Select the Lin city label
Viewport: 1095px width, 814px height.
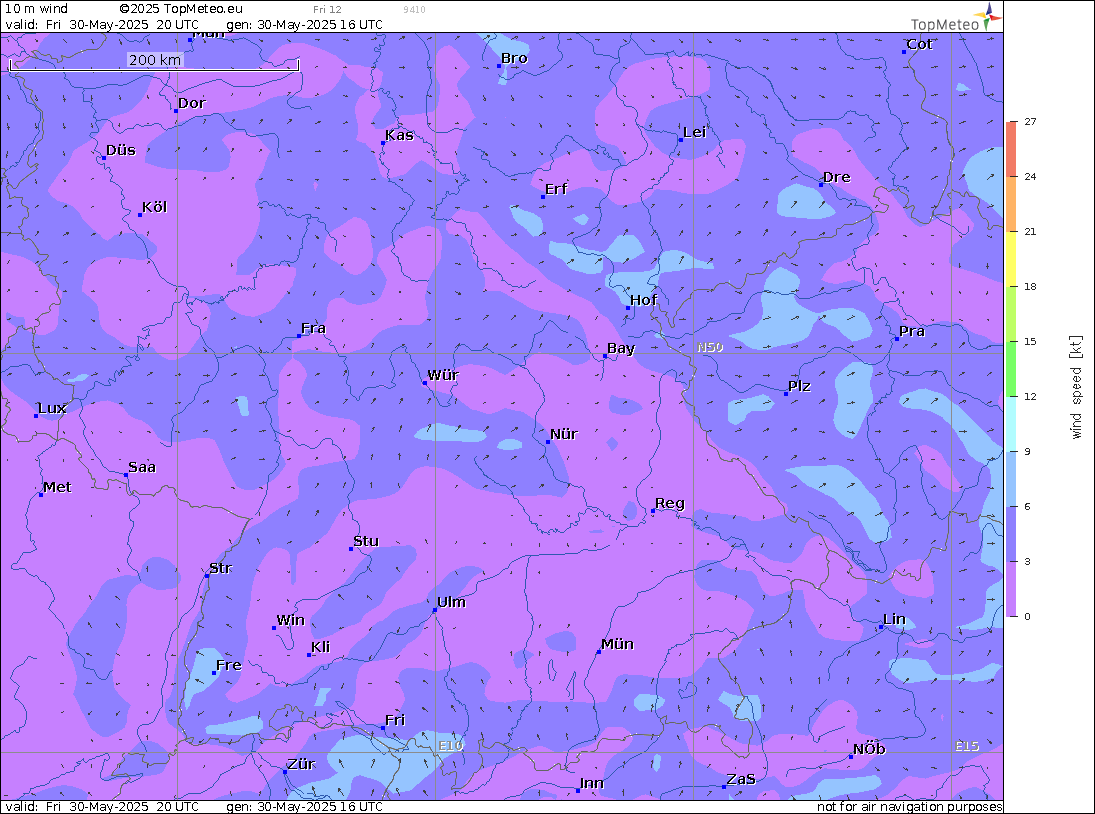[x=894, y=619]
